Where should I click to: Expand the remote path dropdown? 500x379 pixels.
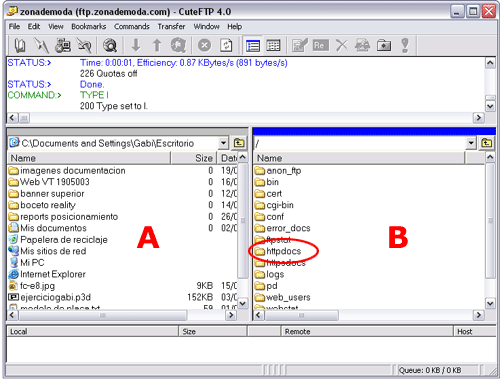[x=471, y=143]
